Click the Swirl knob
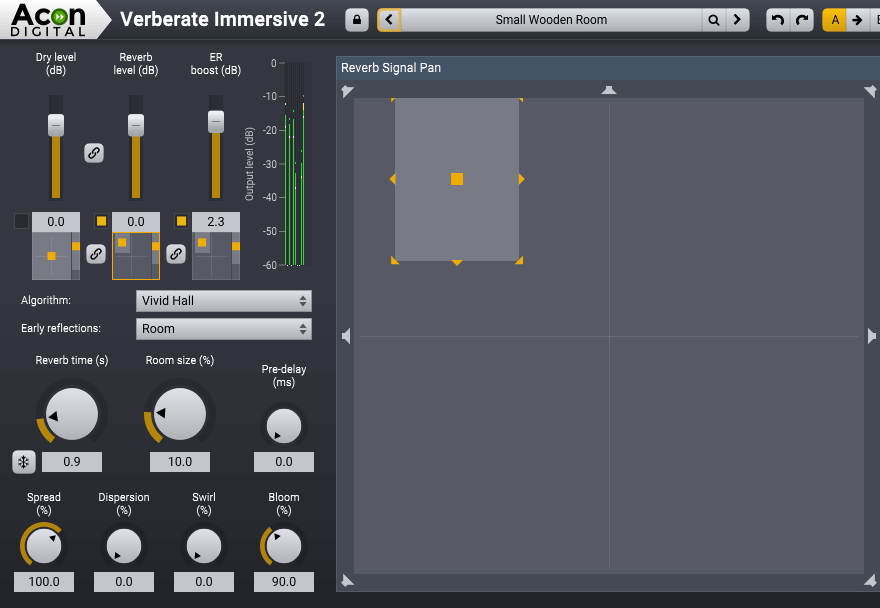880x608 pixels. (204, 546)
